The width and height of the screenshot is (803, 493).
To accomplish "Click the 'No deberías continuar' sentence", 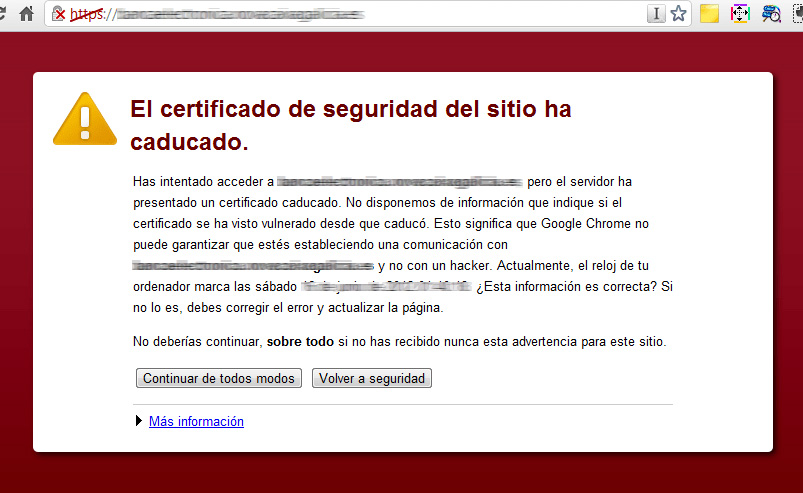I will (399, 341).
